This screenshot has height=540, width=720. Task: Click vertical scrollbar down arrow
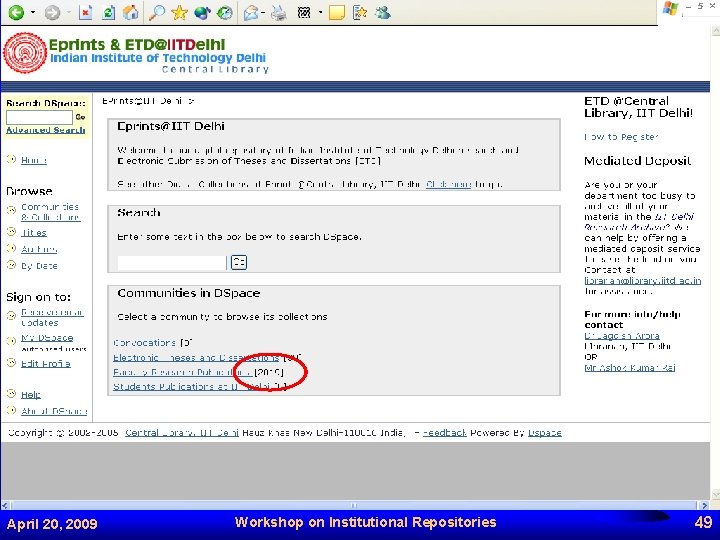(x=715, y=494)
